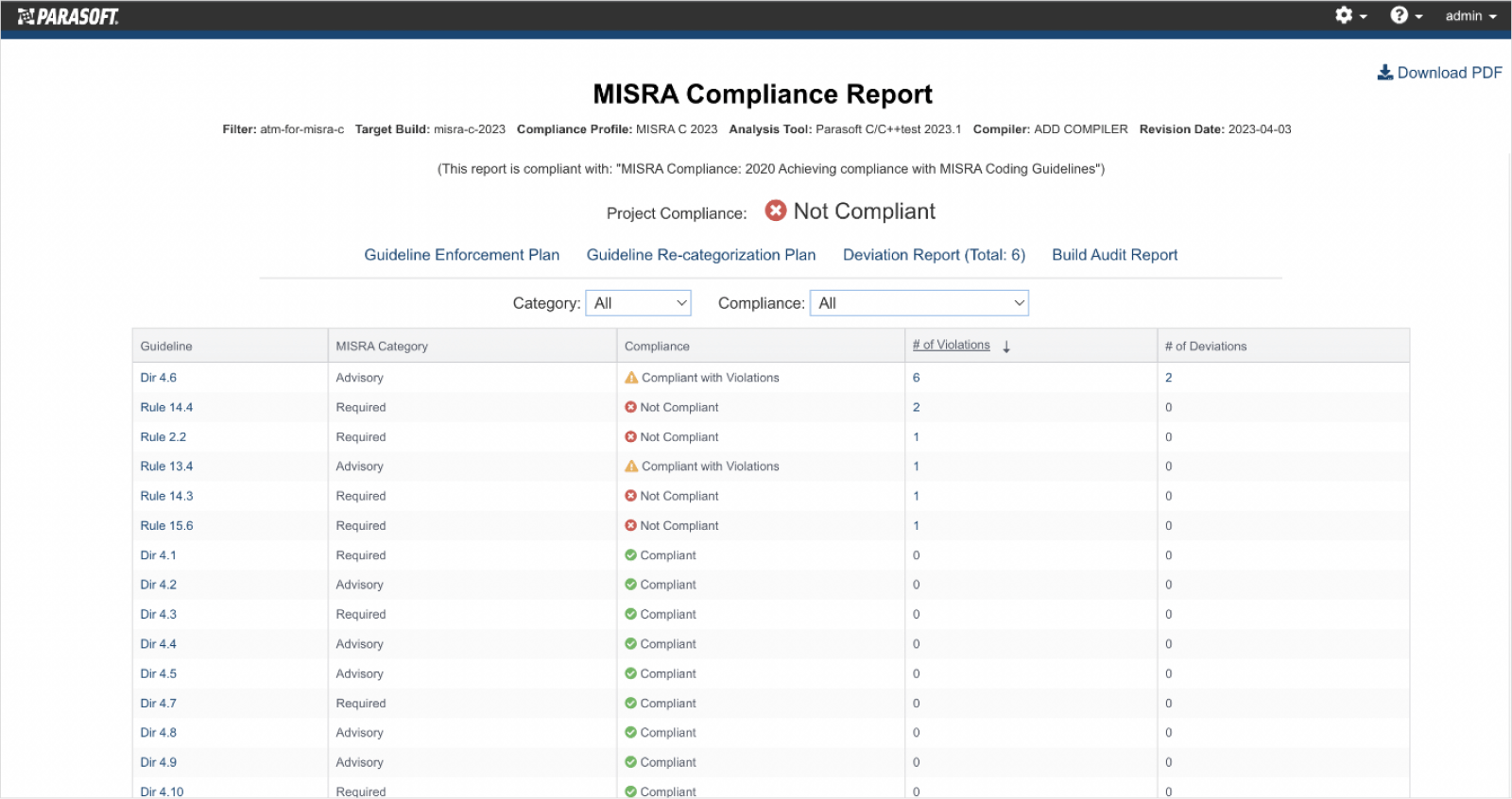This screenshot has height=799, width=1512.
Task: Open the Guideline Re-categorization Plan
Action: tap(700, 255)
